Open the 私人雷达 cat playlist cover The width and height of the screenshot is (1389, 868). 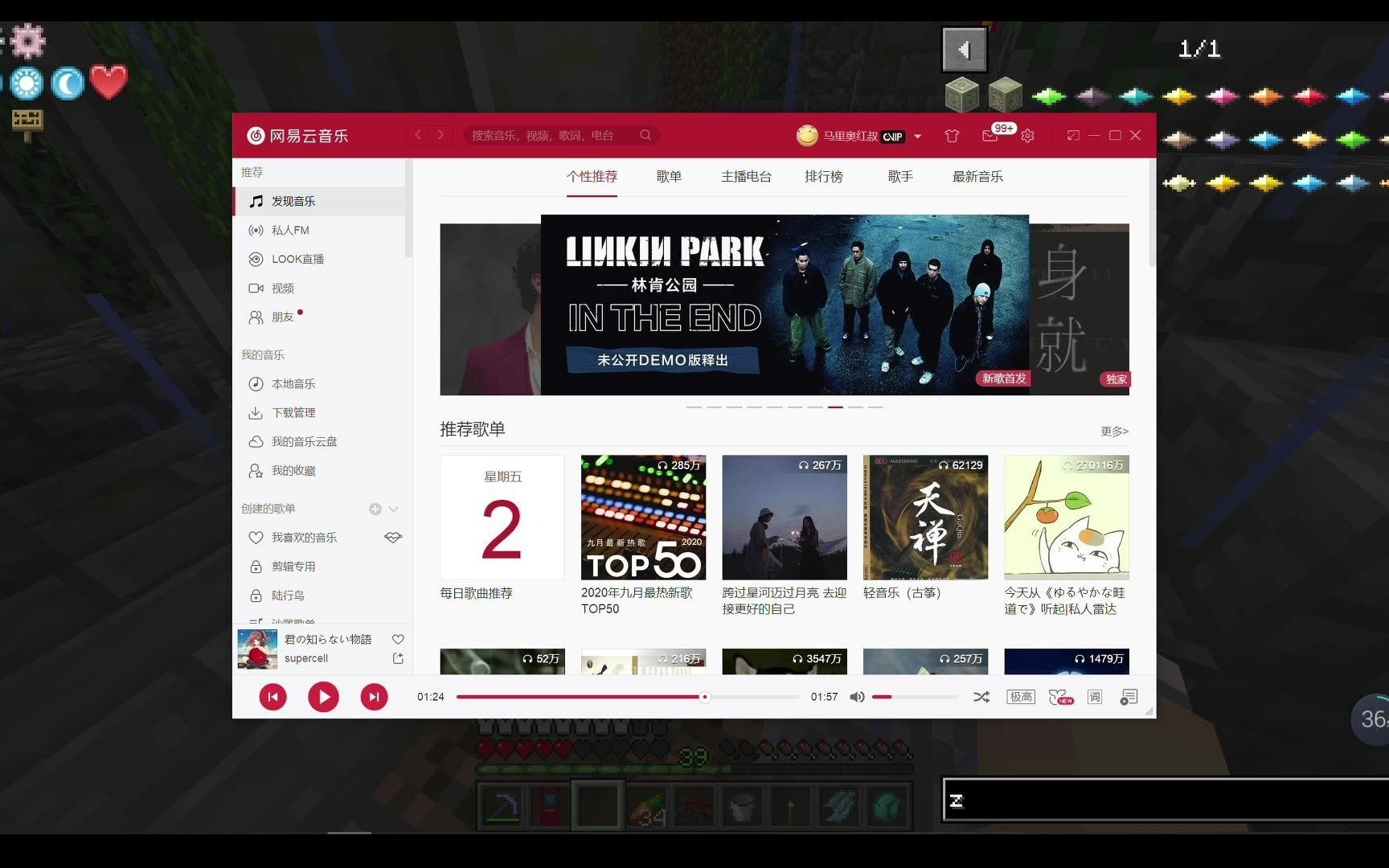tap(1067, 518)
